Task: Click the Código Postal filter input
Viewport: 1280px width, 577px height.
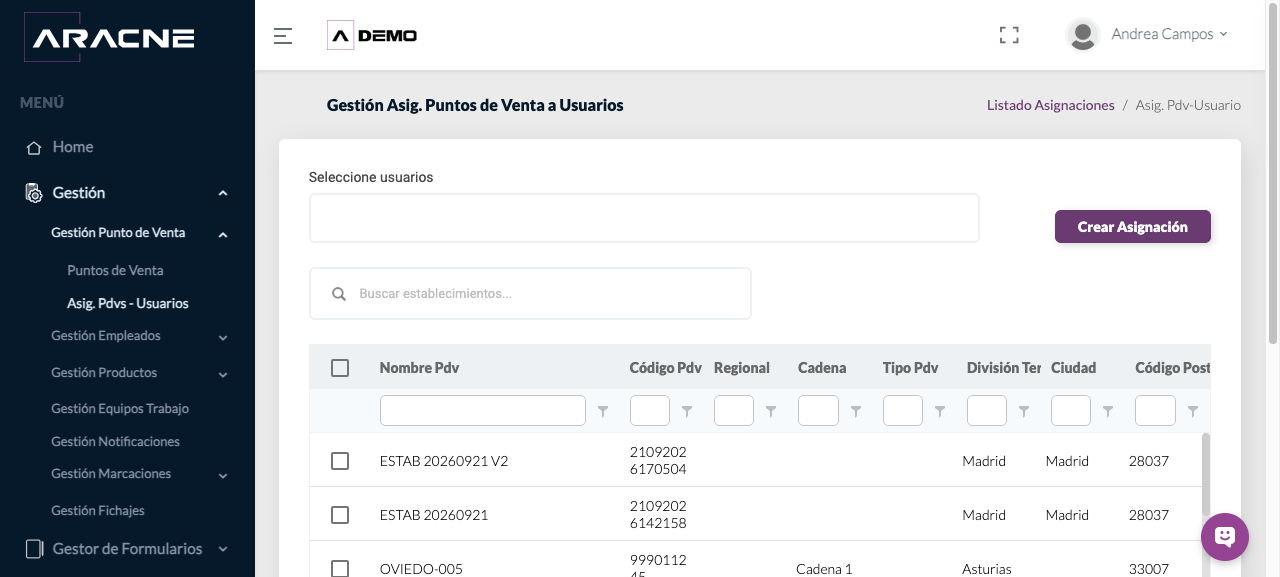Action: (1156, 411)
